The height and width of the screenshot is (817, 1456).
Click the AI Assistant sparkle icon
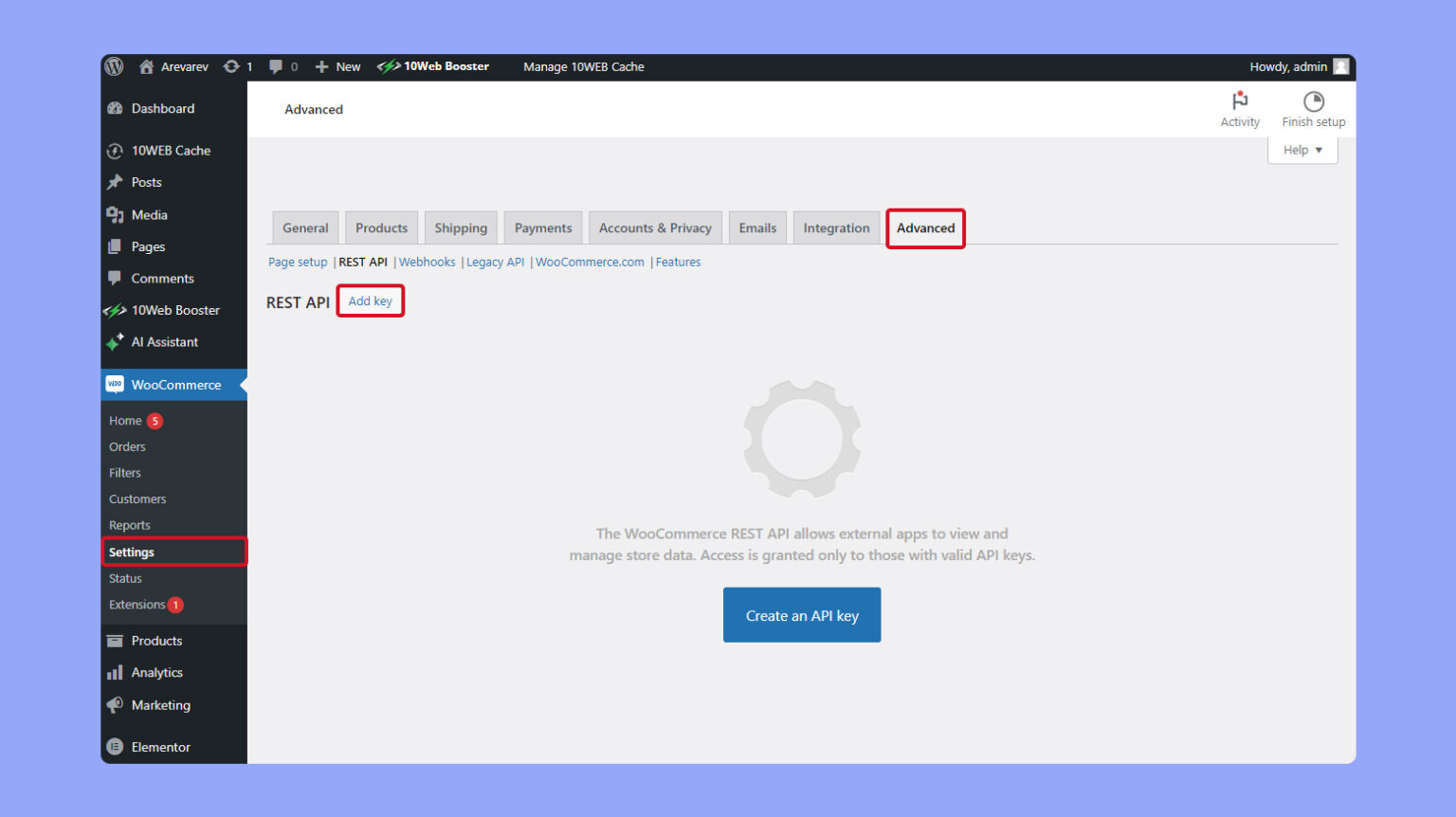115,342
